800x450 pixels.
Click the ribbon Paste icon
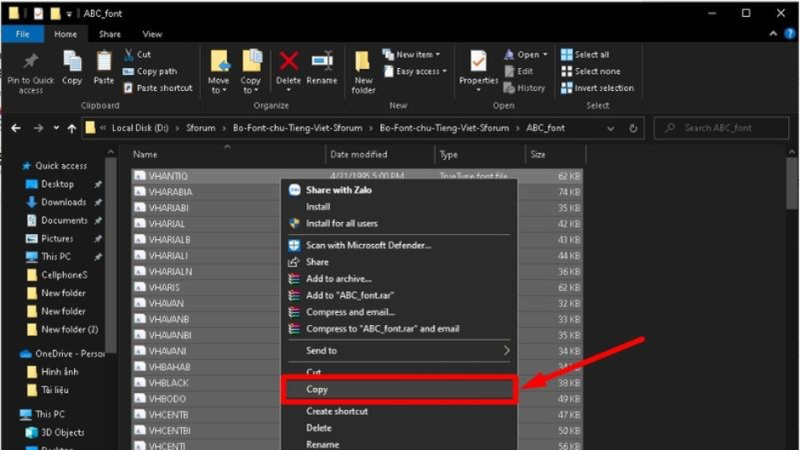click(x=104, y=63)
